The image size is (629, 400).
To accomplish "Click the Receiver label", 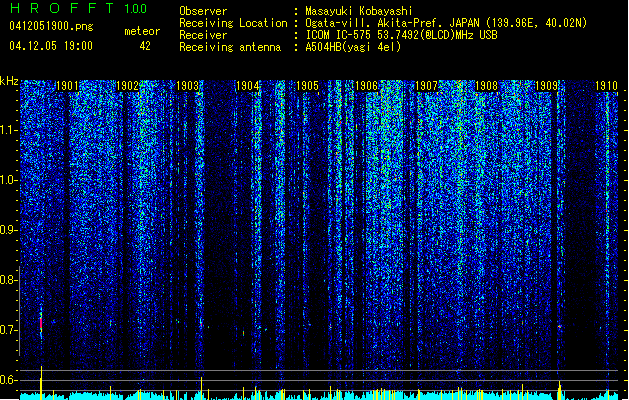I will 203,35.
